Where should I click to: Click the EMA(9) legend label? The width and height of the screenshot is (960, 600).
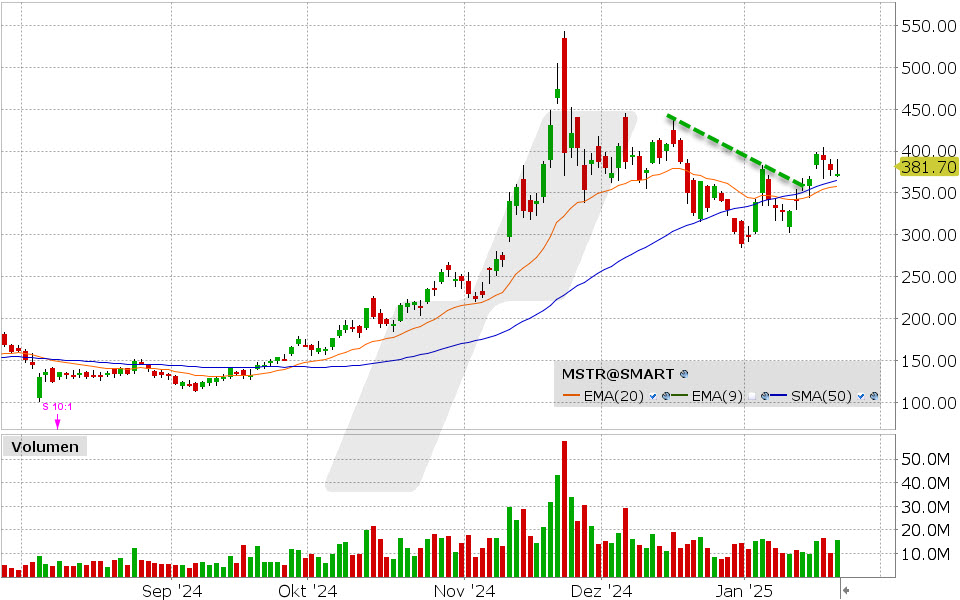tap(717, 396)
